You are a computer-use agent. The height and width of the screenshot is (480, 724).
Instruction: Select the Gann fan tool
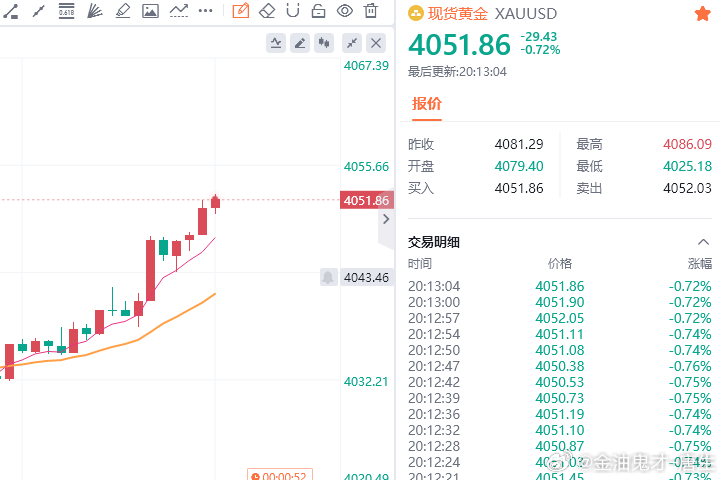[95, 11]
